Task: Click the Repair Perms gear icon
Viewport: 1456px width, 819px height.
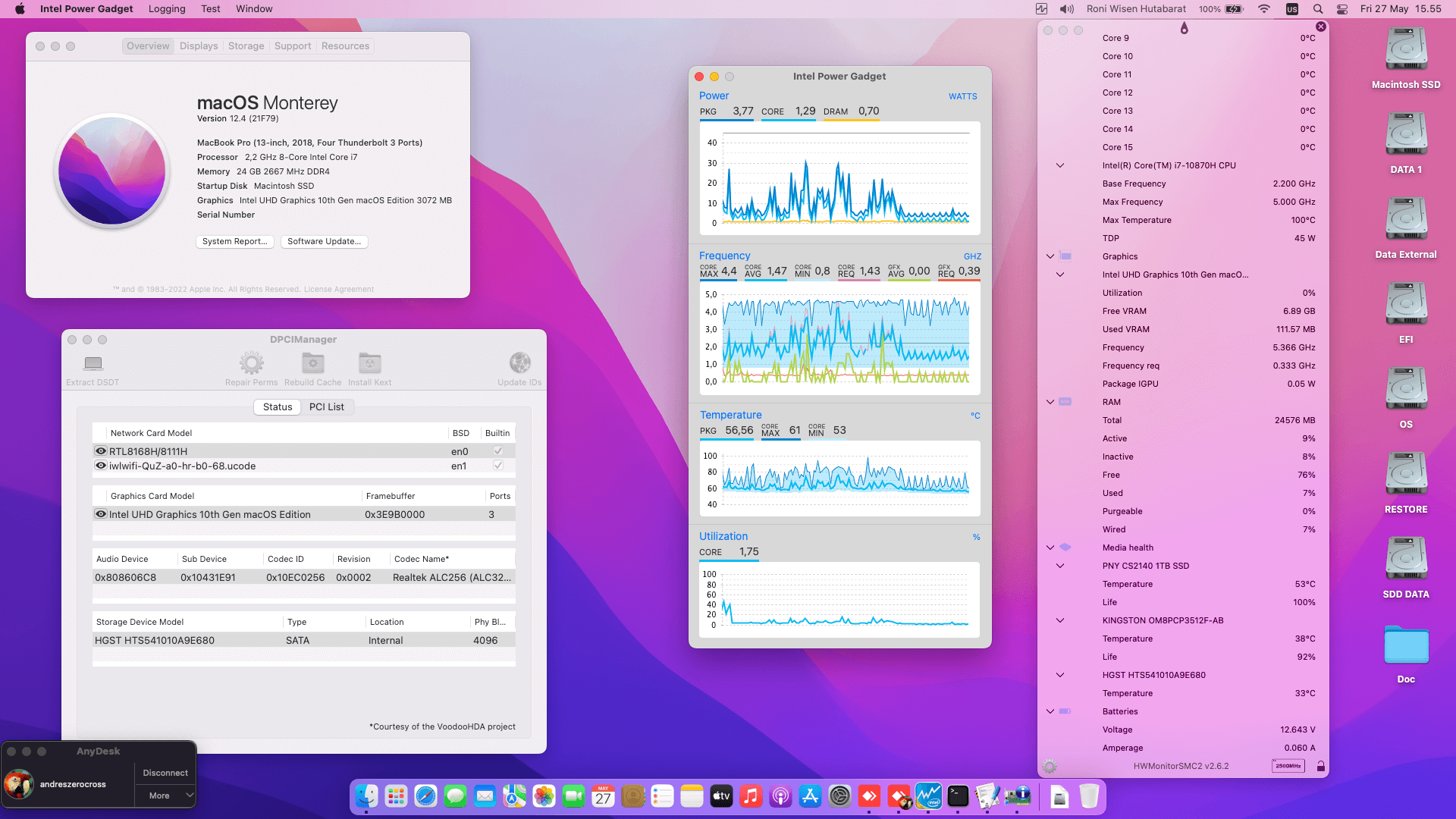Action: [251, 363]
